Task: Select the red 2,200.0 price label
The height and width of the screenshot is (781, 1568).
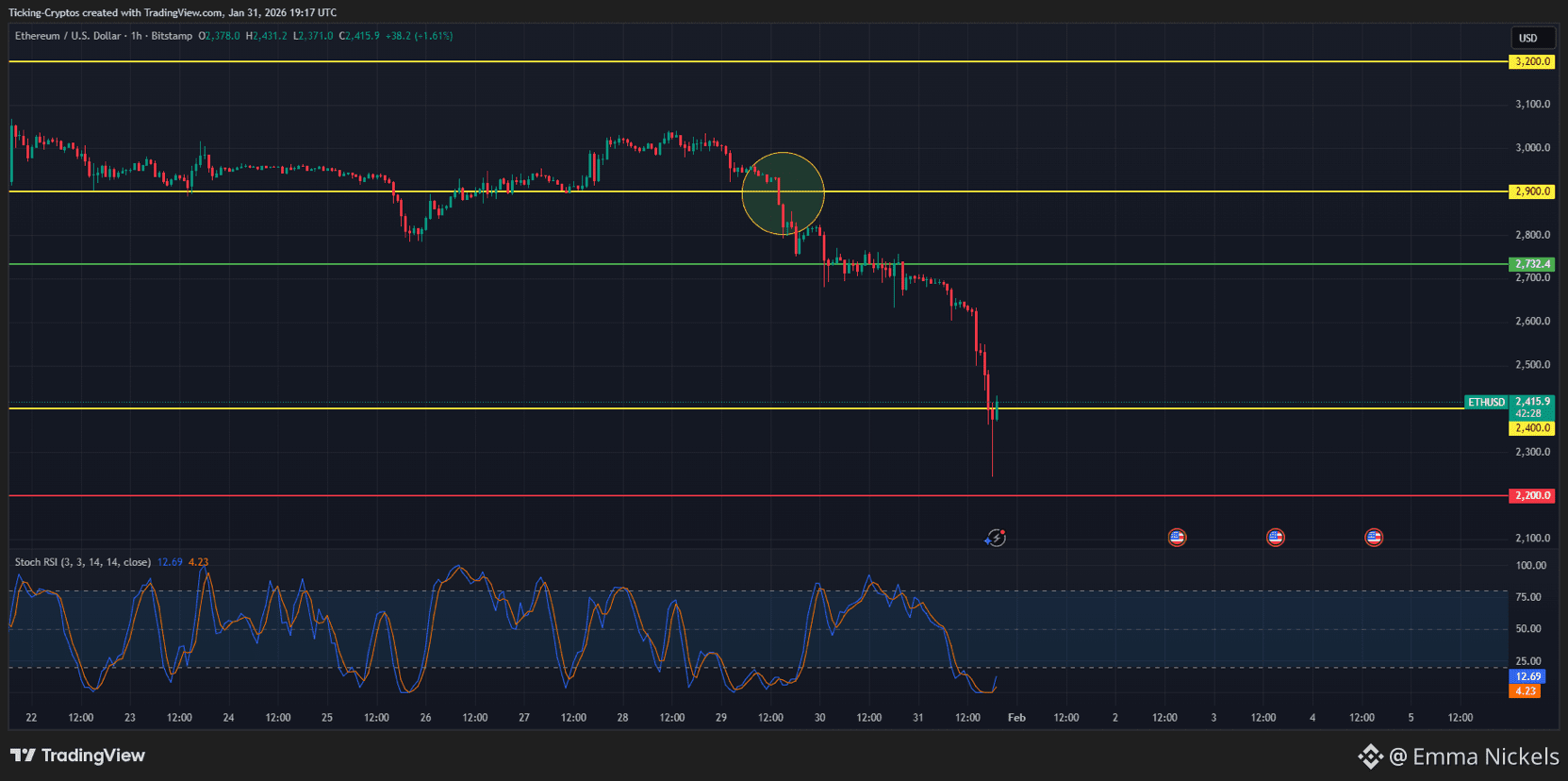Action: [1532, 495]
